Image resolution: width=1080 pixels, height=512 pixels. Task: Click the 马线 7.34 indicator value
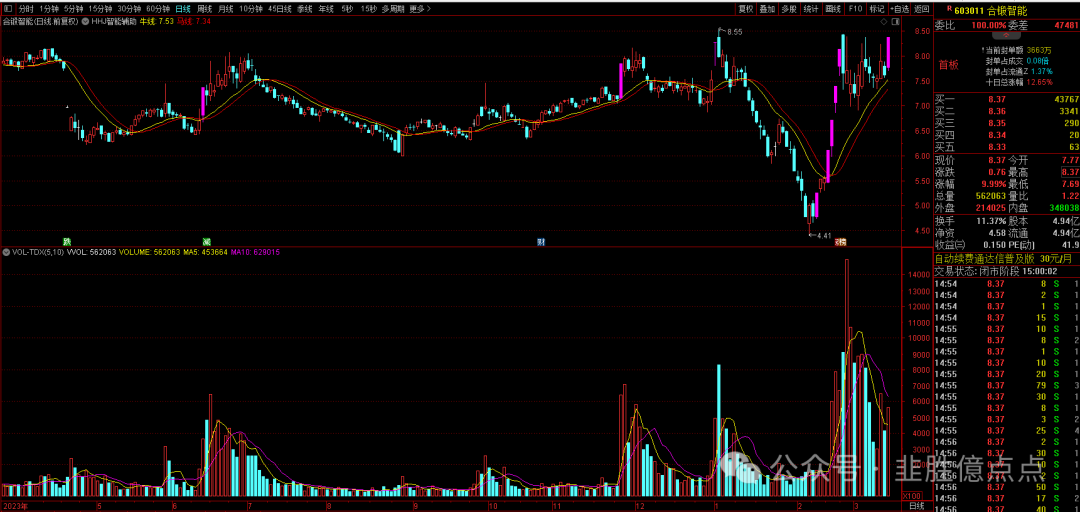point(194,22)
